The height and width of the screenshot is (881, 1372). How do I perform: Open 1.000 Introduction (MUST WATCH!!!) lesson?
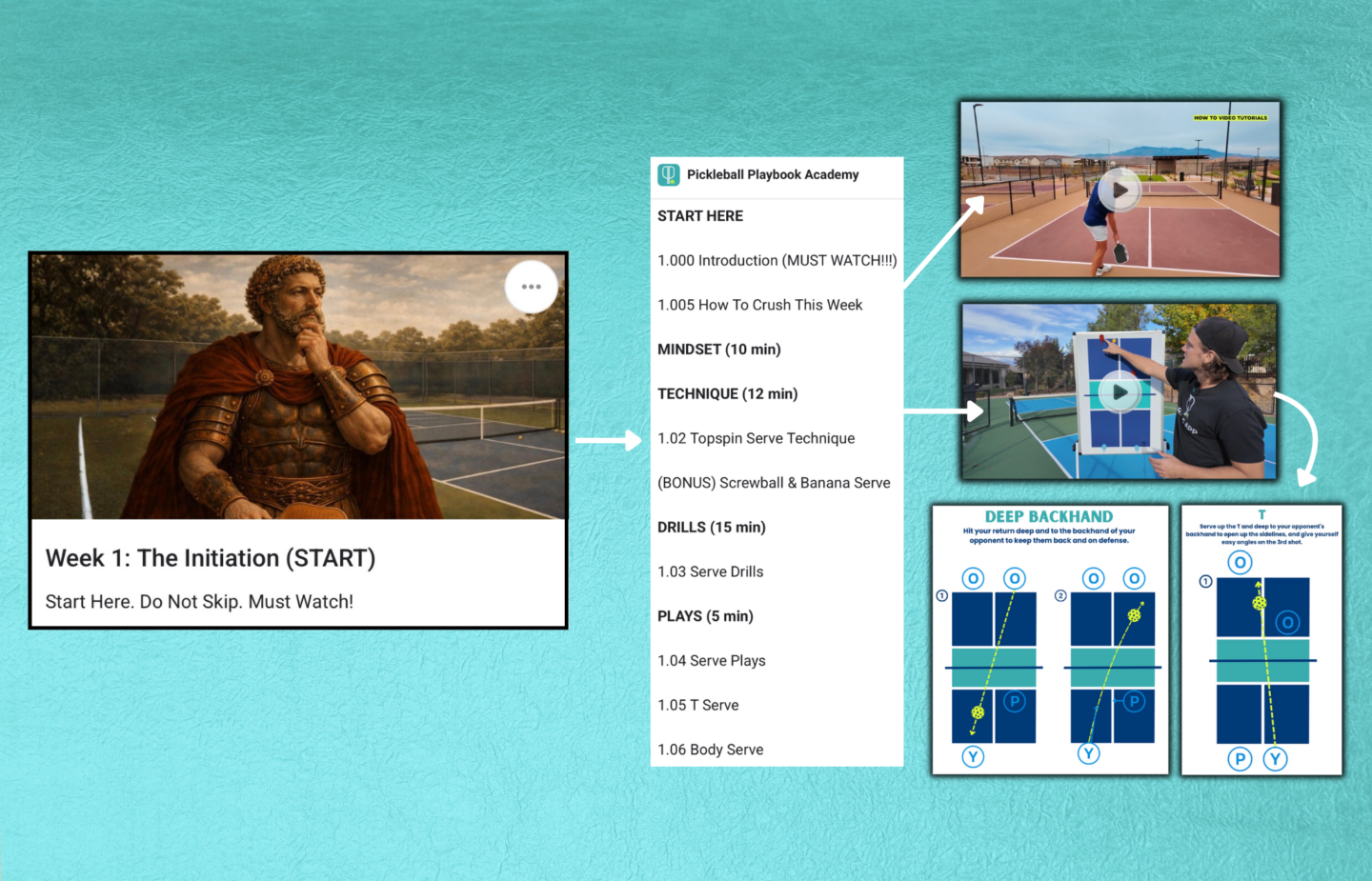777,260
